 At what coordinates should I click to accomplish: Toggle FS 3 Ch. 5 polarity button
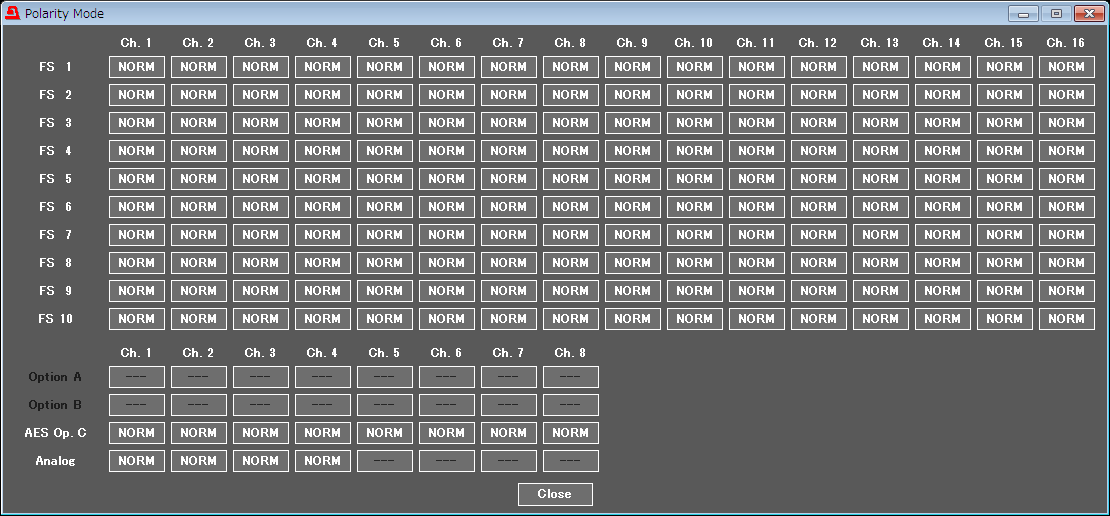[x=385, y=123]
